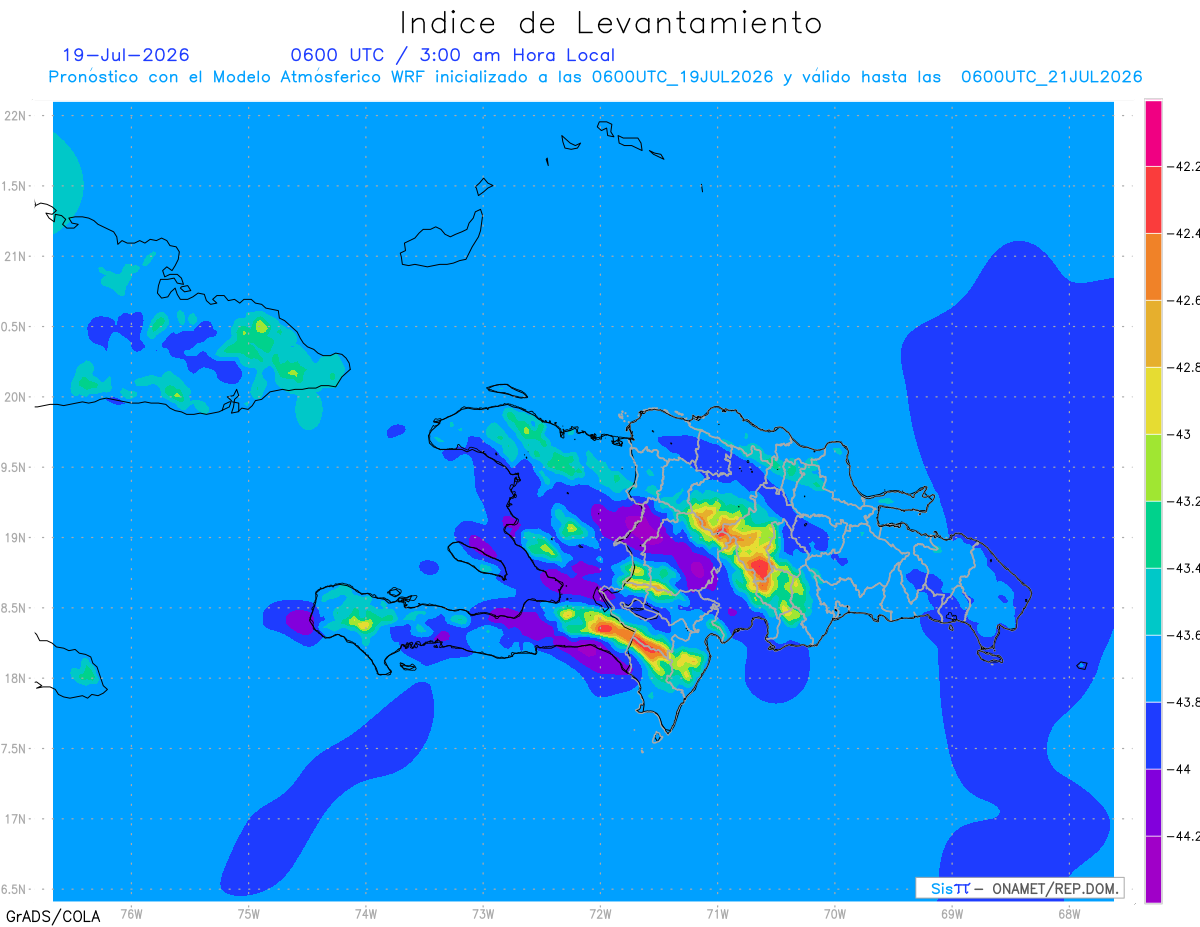Click the teal color bar segment below -43.4
Viewport: 1200px width, 927px height.
1153,602
